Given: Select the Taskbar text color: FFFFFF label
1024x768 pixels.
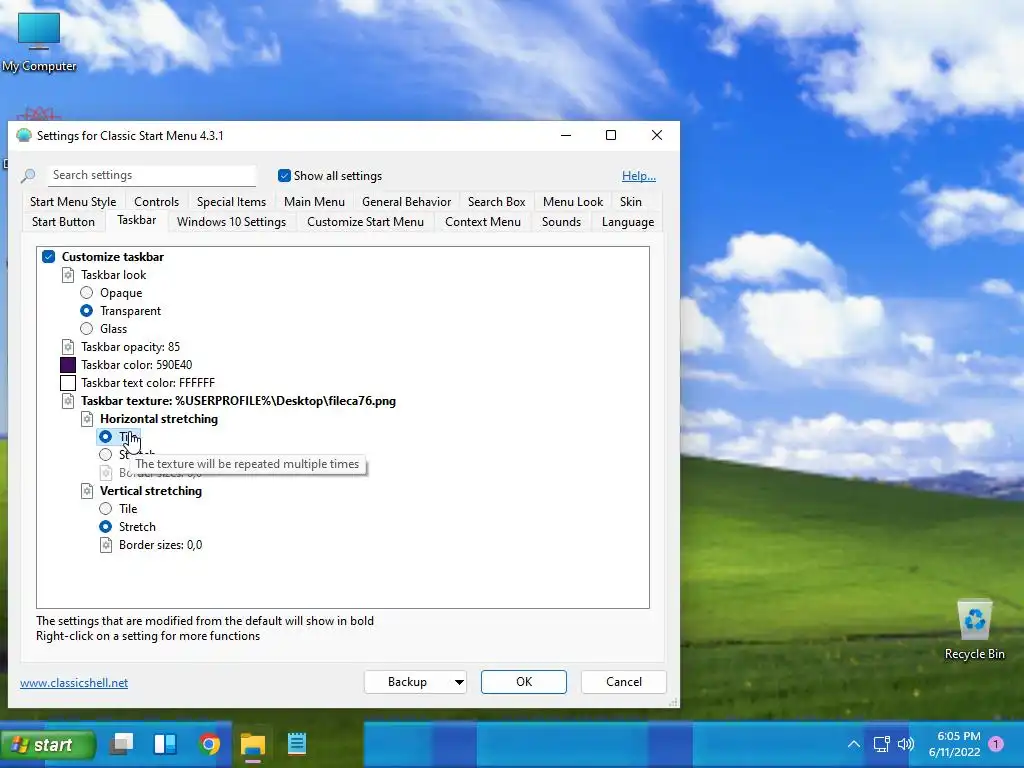Looking at the screenshot, I should coord(148,383).
